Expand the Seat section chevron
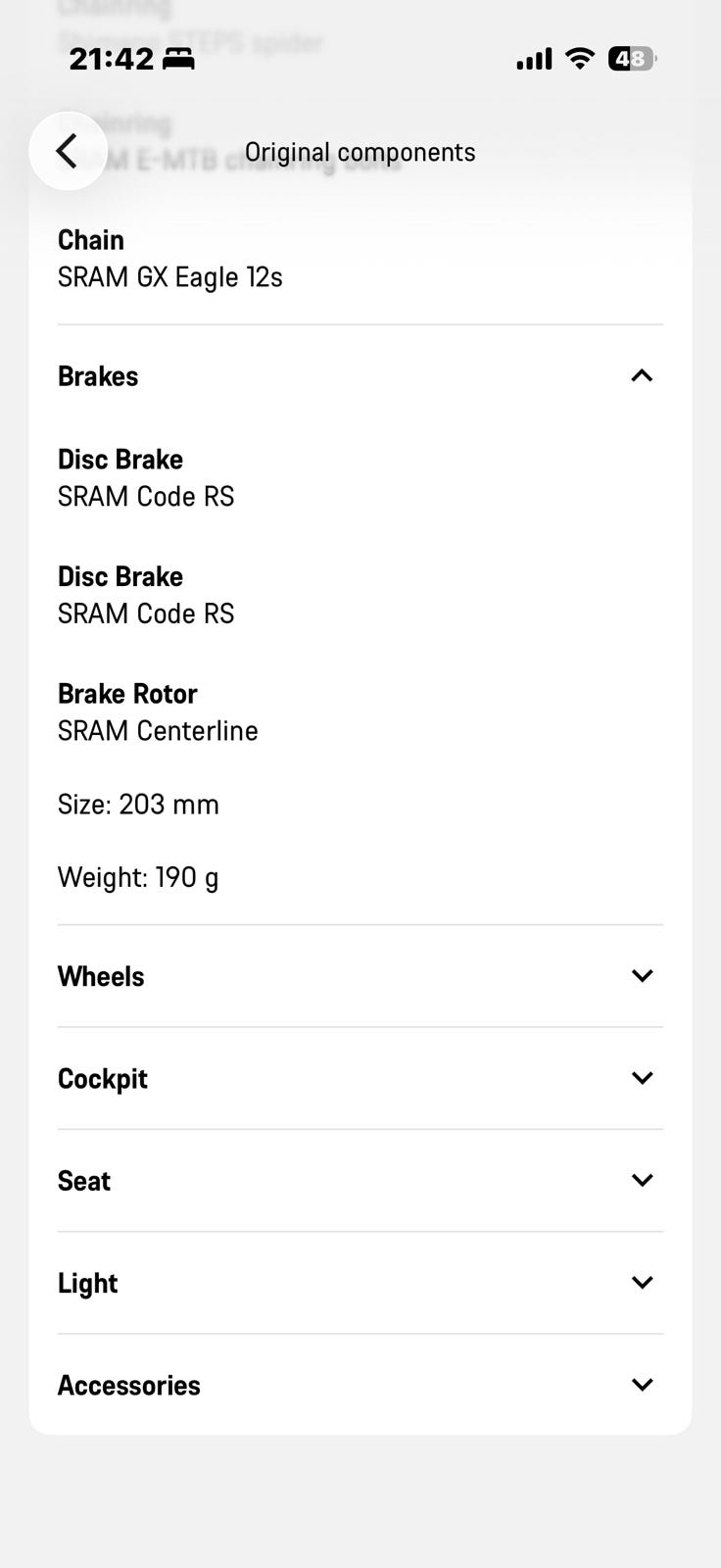Image resolution: width=721 pixels, height=1568 pixels. point(642,1180)
